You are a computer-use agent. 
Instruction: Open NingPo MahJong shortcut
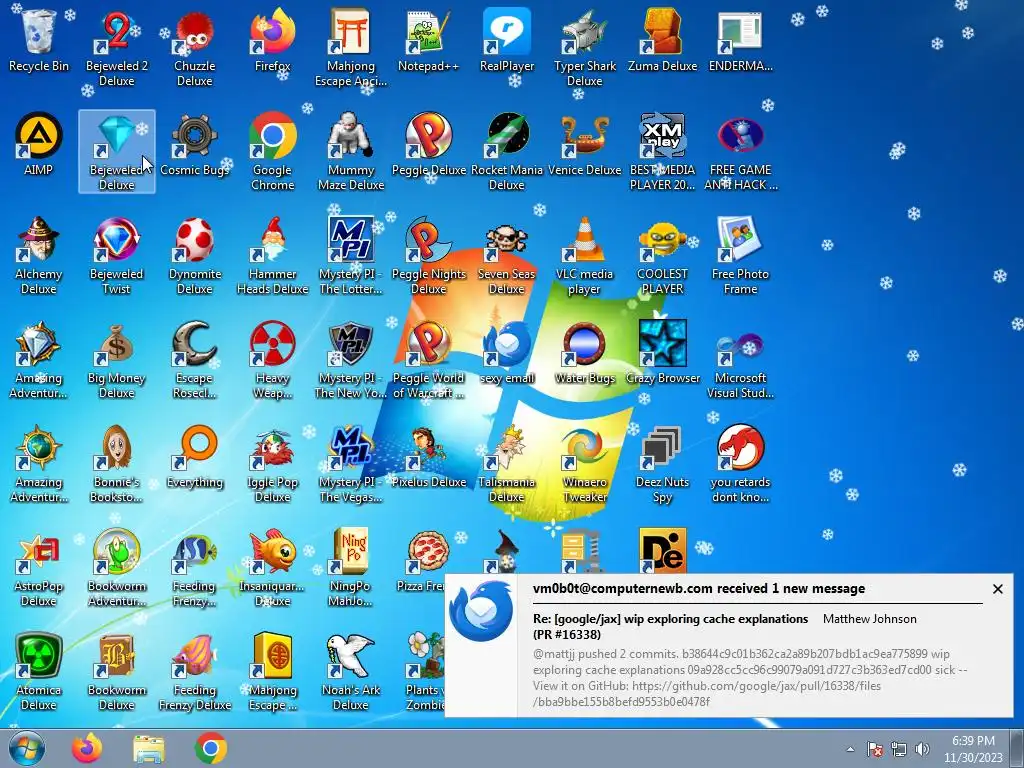click(351, 568)
